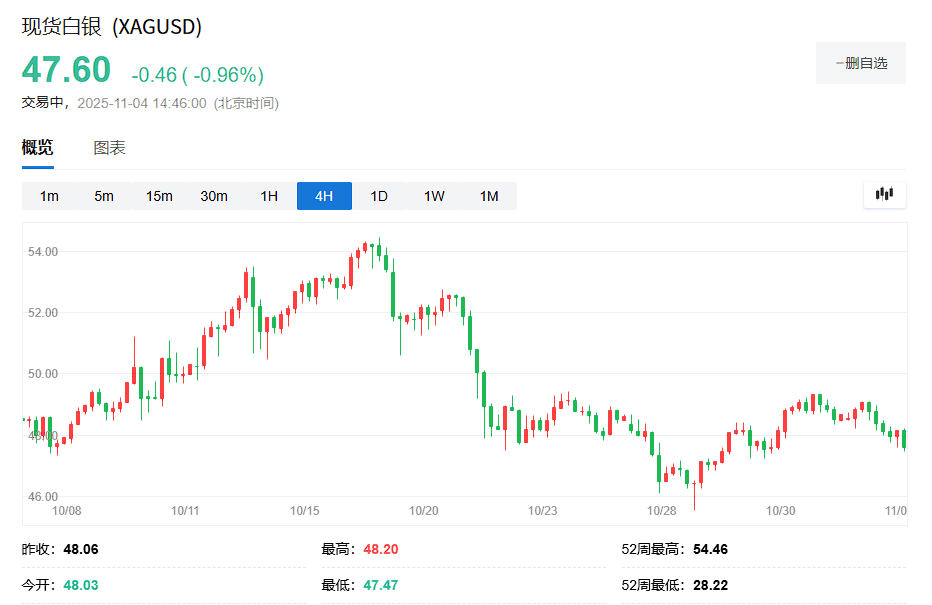Select the active 4H interval
The width and height of the screenshot is (932, 605).
click(324, 196)
